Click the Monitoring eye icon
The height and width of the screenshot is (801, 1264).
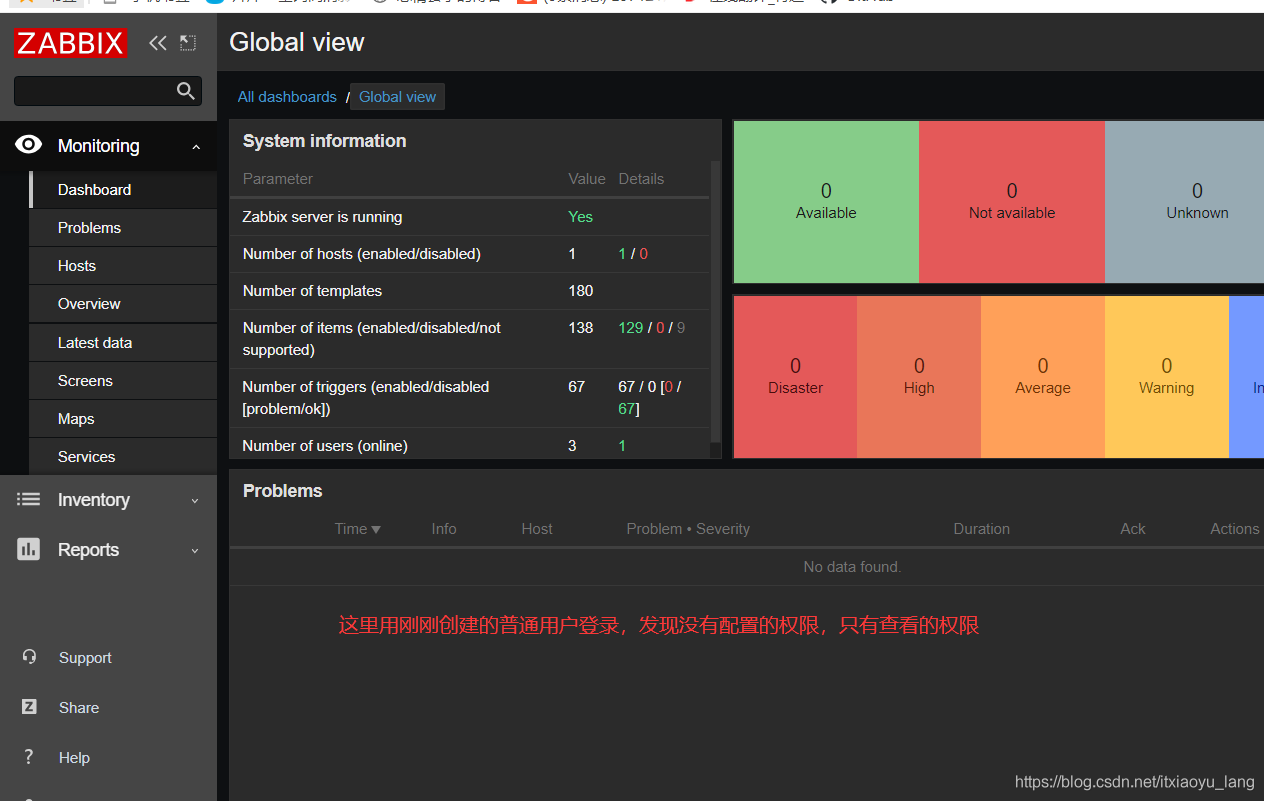point(28,145)
